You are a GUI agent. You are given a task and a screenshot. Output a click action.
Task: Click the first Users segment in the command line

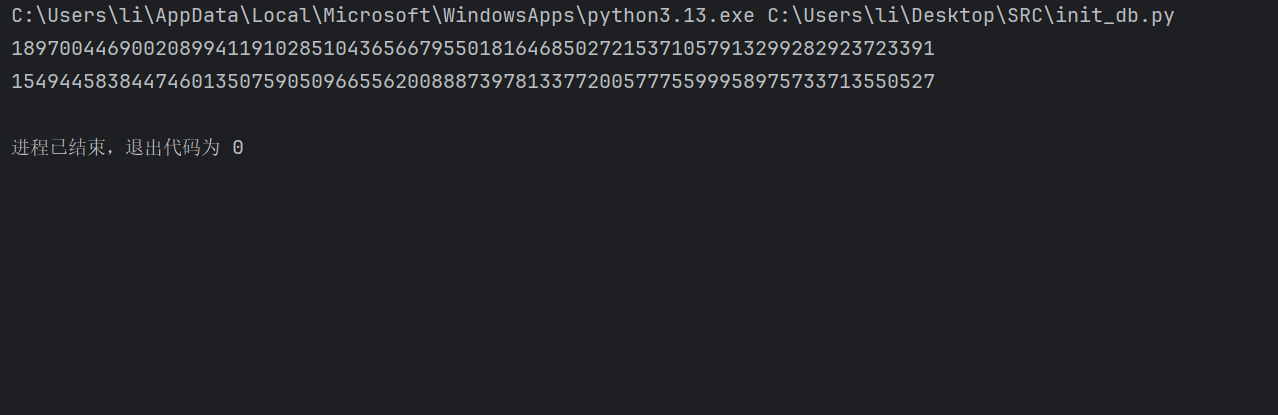pyautogui.click(x=78, y=16)
